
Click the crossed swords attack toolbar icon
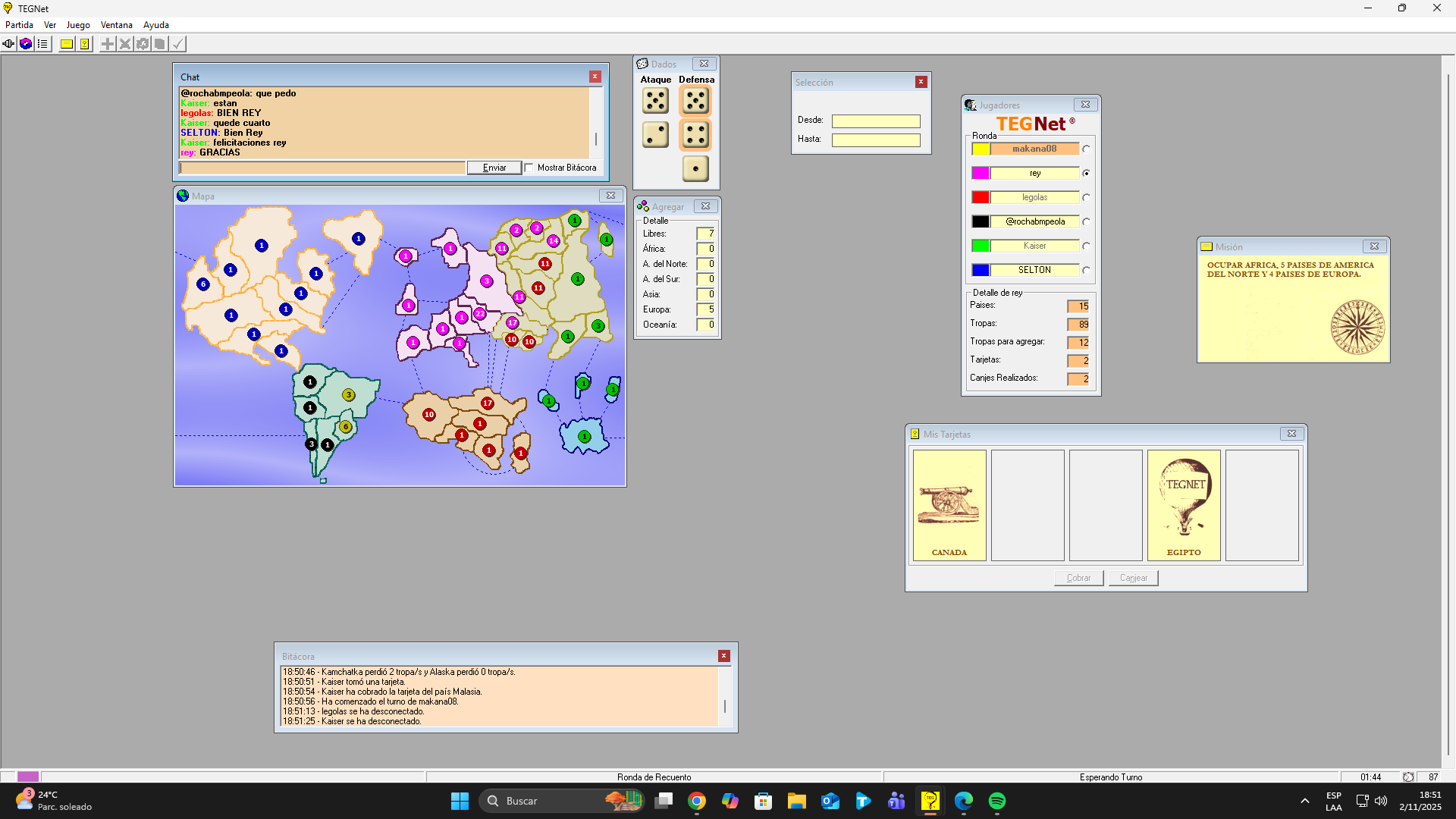(125, 44)
